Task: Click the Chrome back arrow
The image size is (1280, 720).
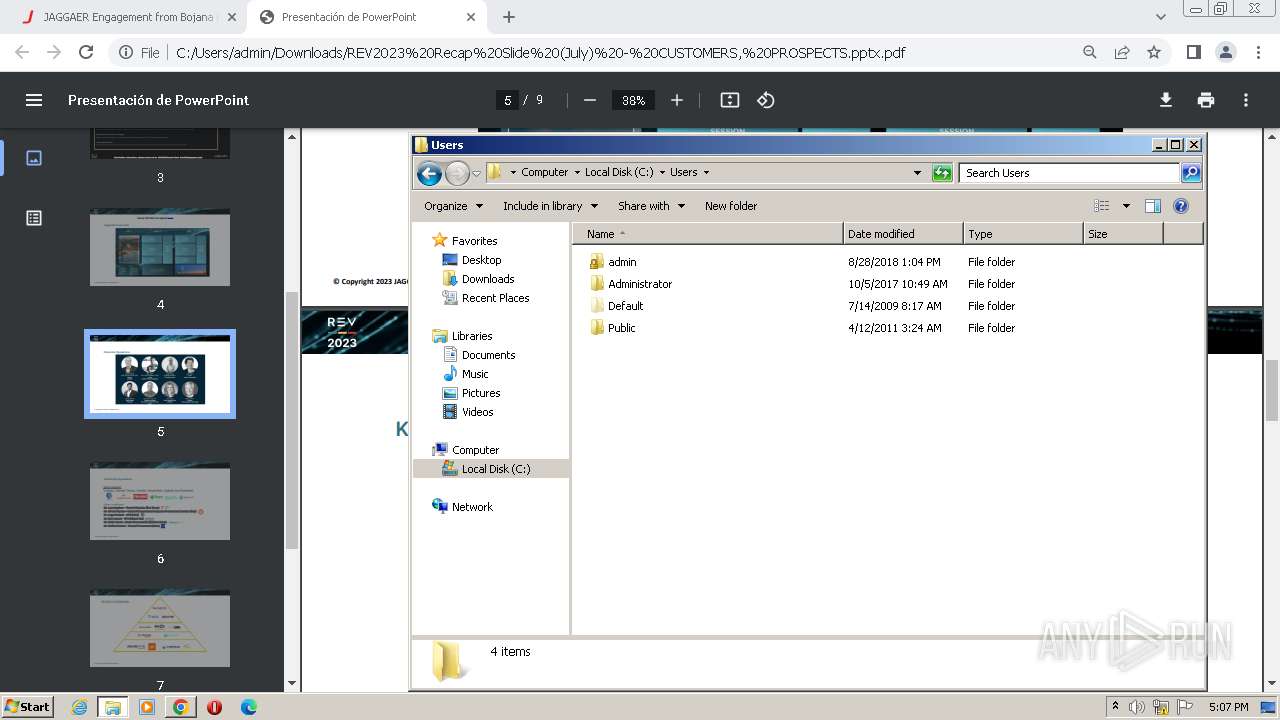Action: tap(22, 52)
